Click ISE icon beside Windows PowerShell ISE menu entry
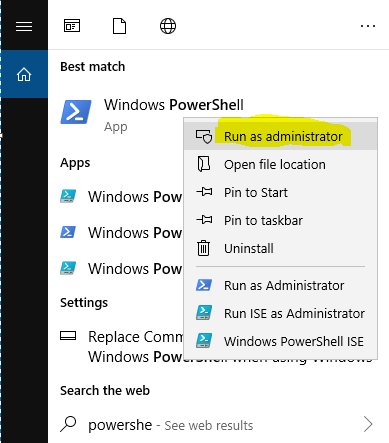Screen dimensions: 389x443 [204, 341]
